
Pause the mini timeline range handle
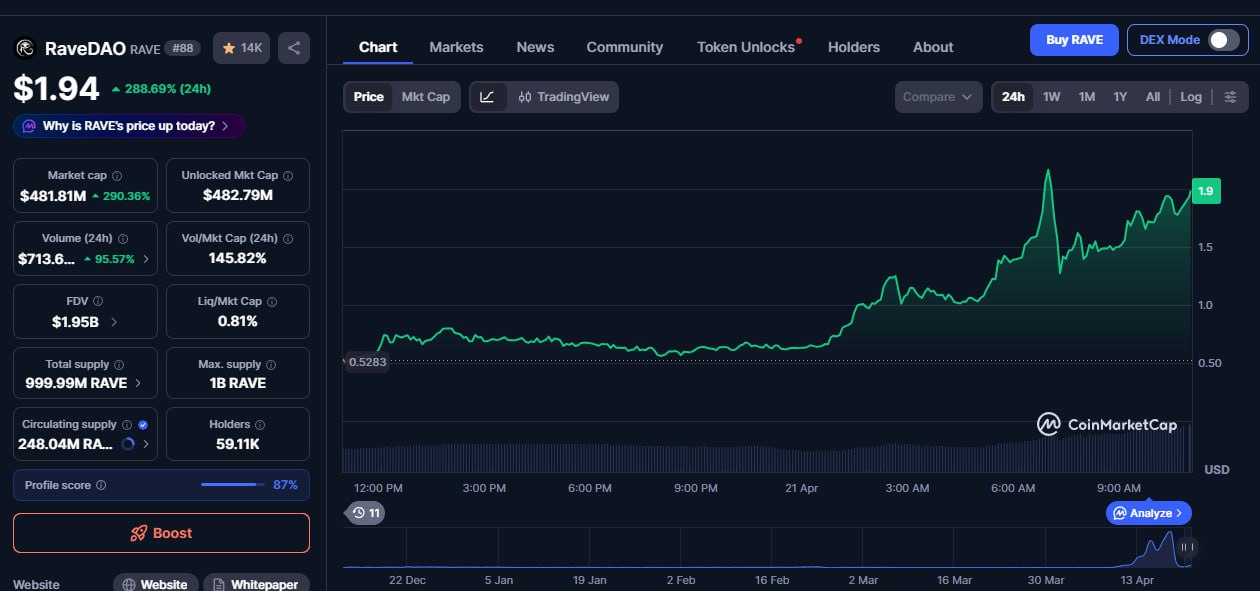[1186, 547]
